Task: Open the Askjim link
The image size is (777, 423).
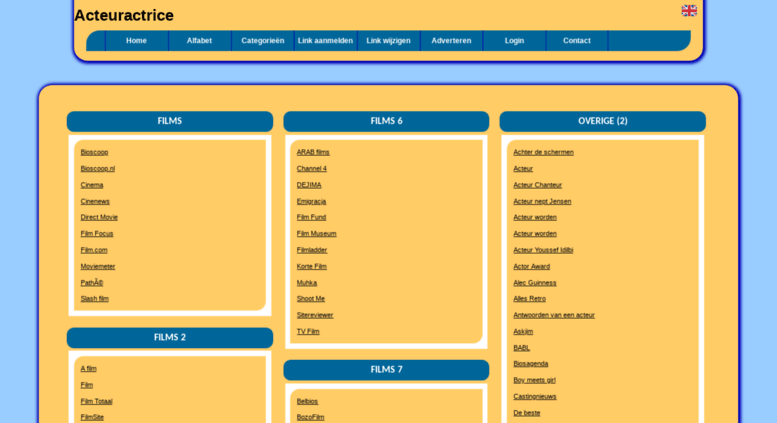Action: [523, 331]
